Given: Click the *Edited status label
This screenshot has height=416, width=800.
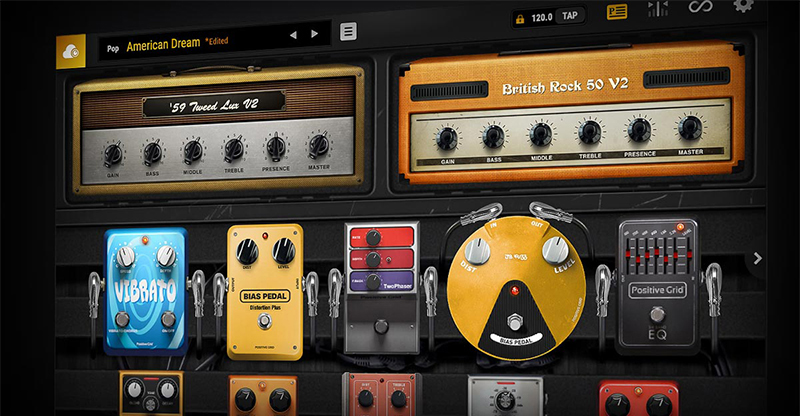Looking at the screenshot, I should (x=216, y=41).
